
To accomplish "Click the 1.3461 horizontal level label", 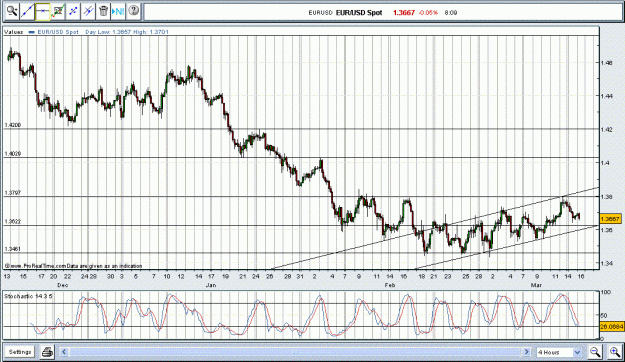I will 12,249.
